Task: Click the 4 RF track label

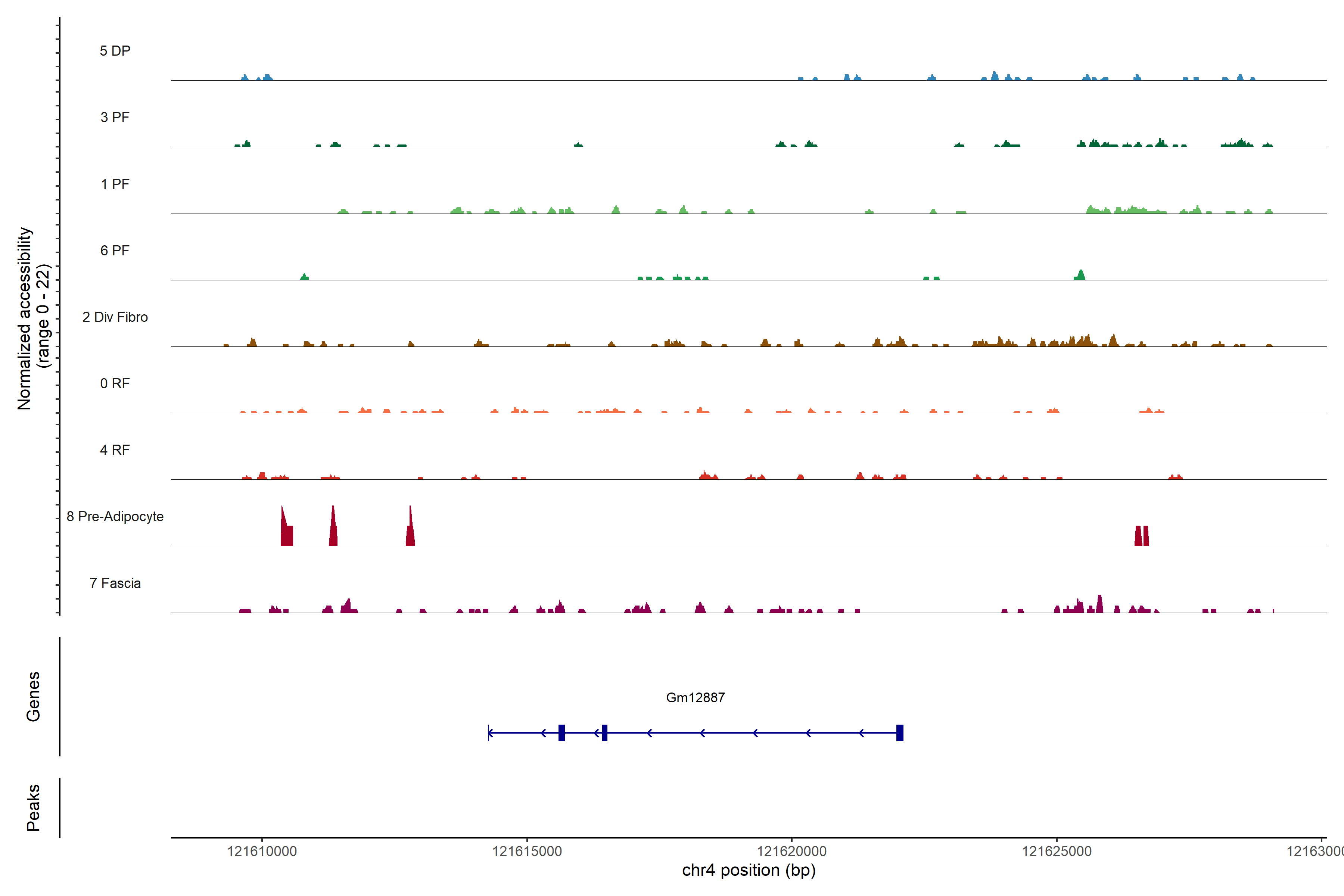Action: (115, 450)
